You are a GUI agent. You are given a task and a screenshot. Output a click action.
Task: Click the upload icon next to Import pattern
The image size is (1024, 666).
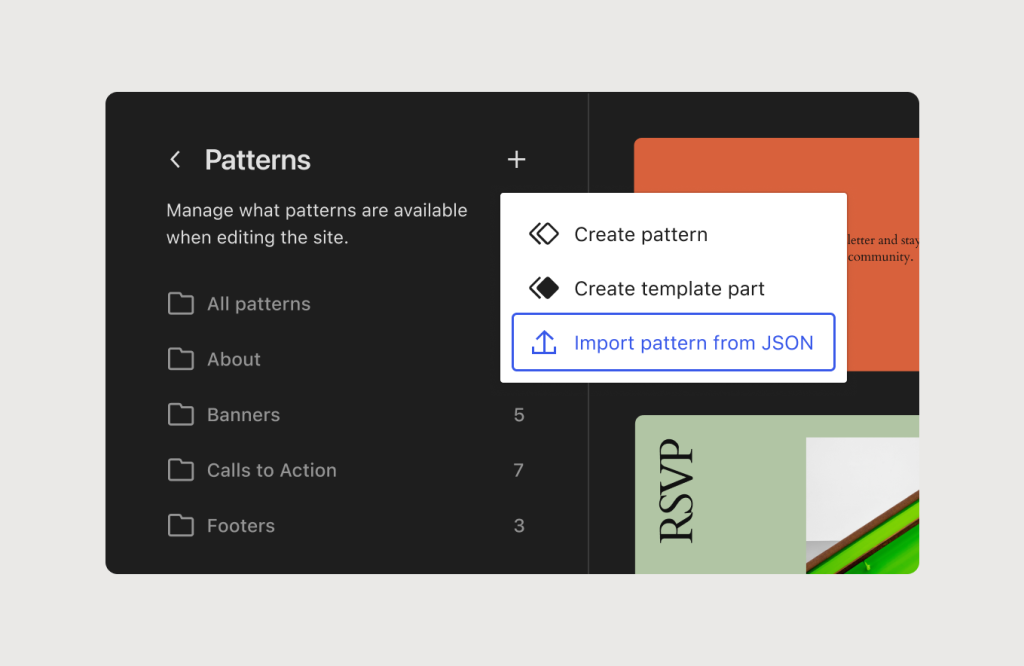click(x=543, y=342)
